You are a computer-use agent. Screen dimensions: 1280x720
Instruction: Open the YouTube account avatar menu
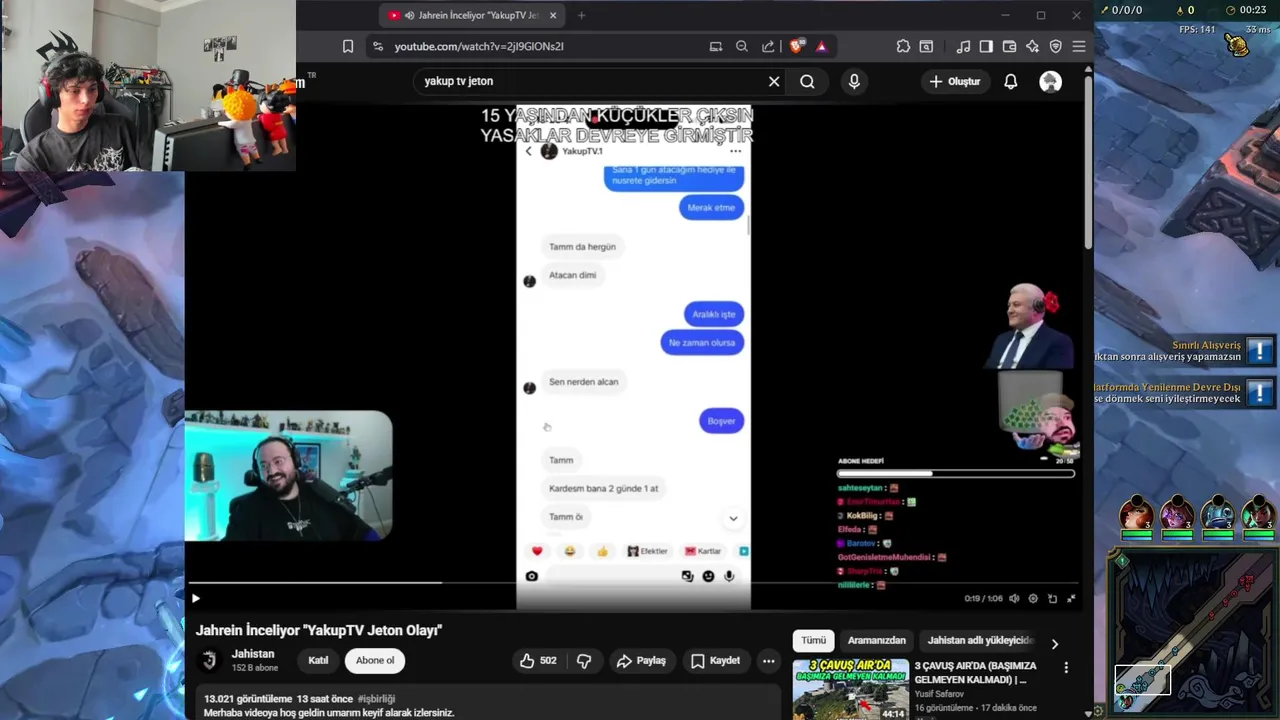pos(1050,81)
